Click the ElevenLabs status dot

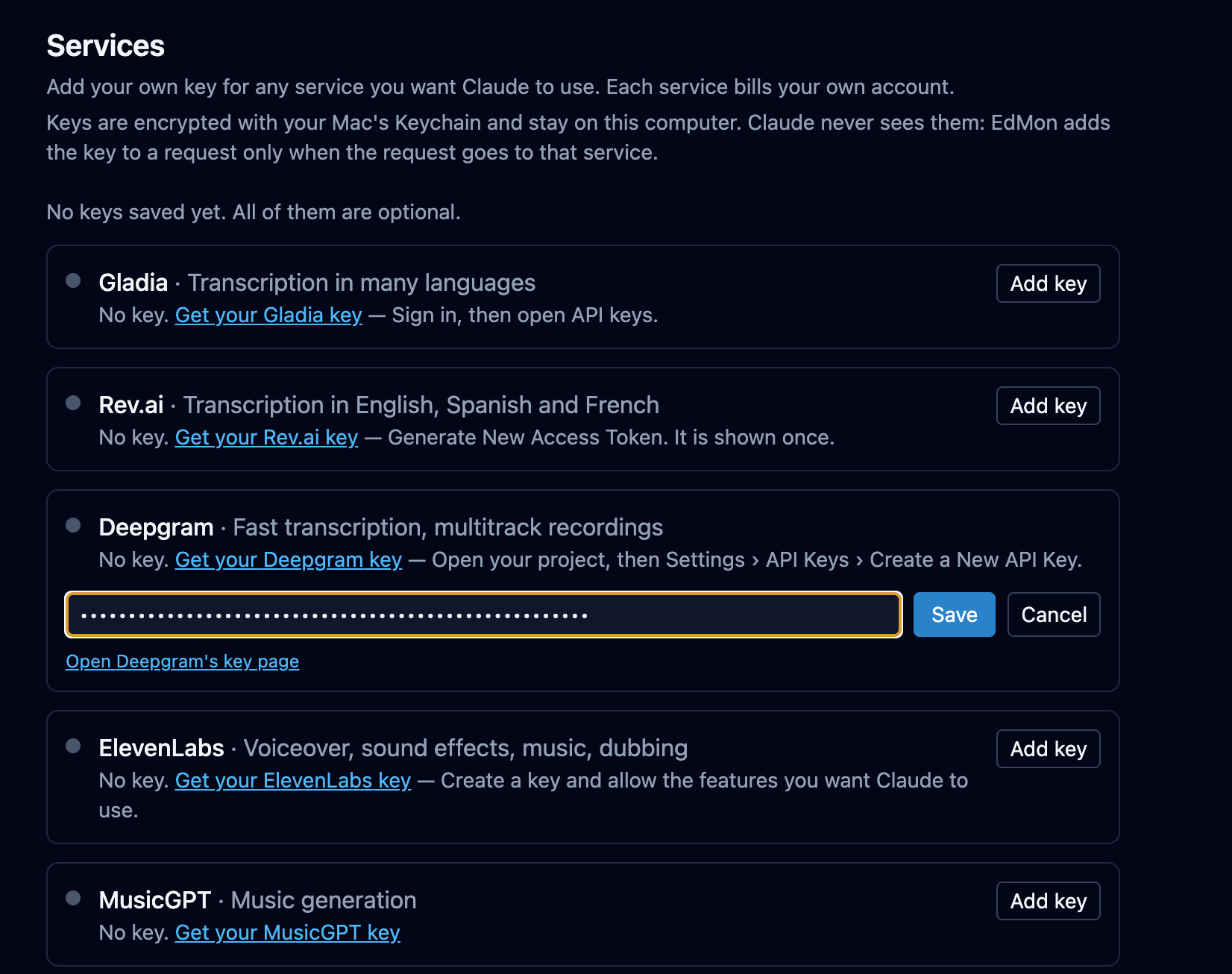73,746
